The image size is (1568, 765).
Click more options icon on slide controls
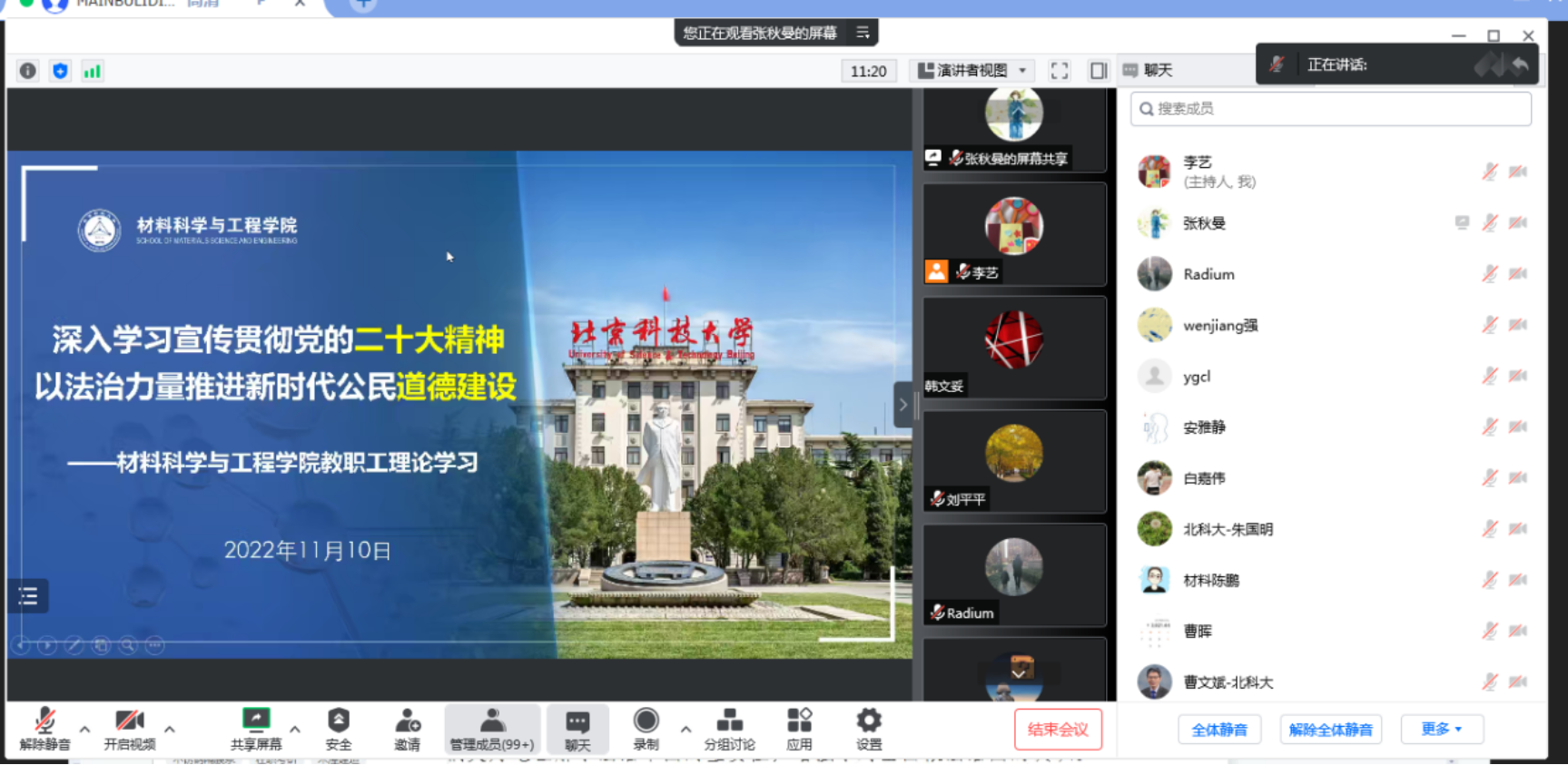[x=155, y=645]
